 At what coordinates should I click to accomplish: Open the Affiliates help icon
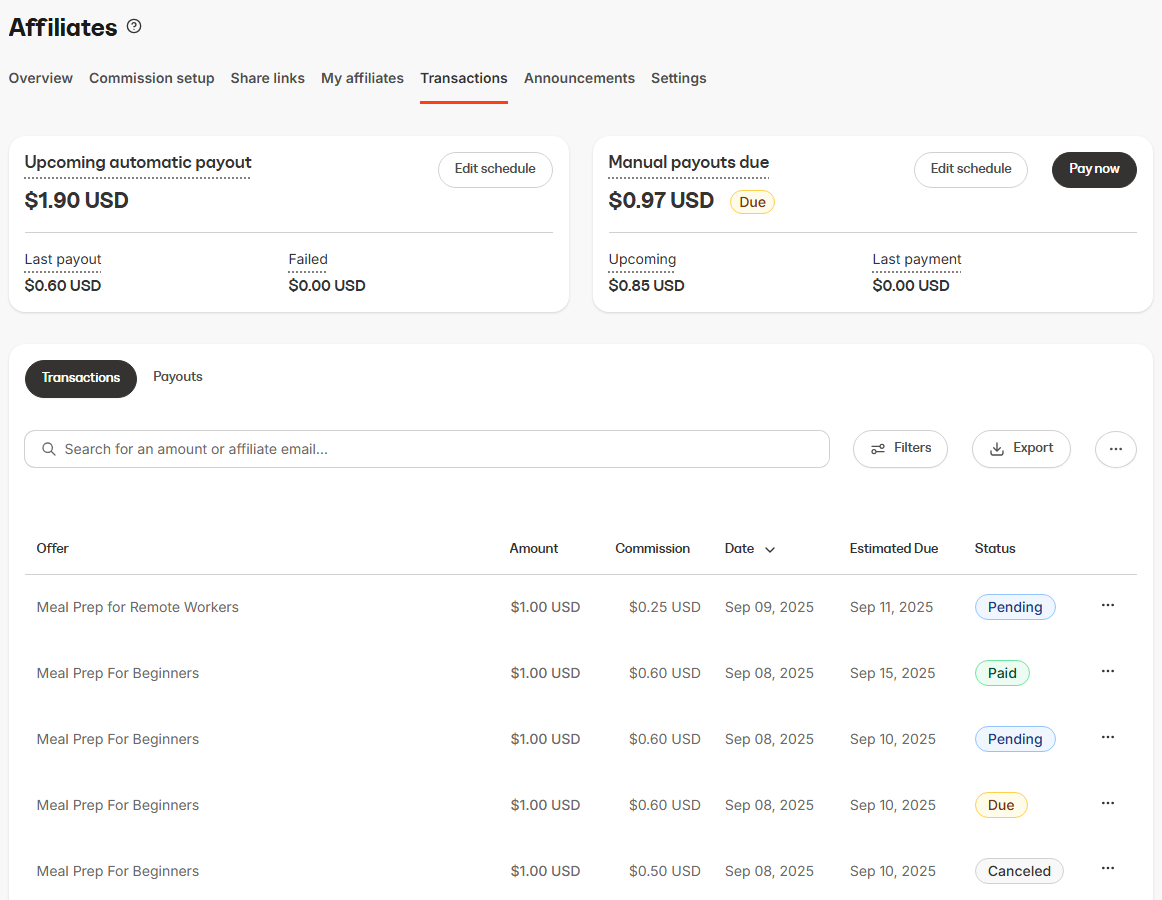coord(134,26)
